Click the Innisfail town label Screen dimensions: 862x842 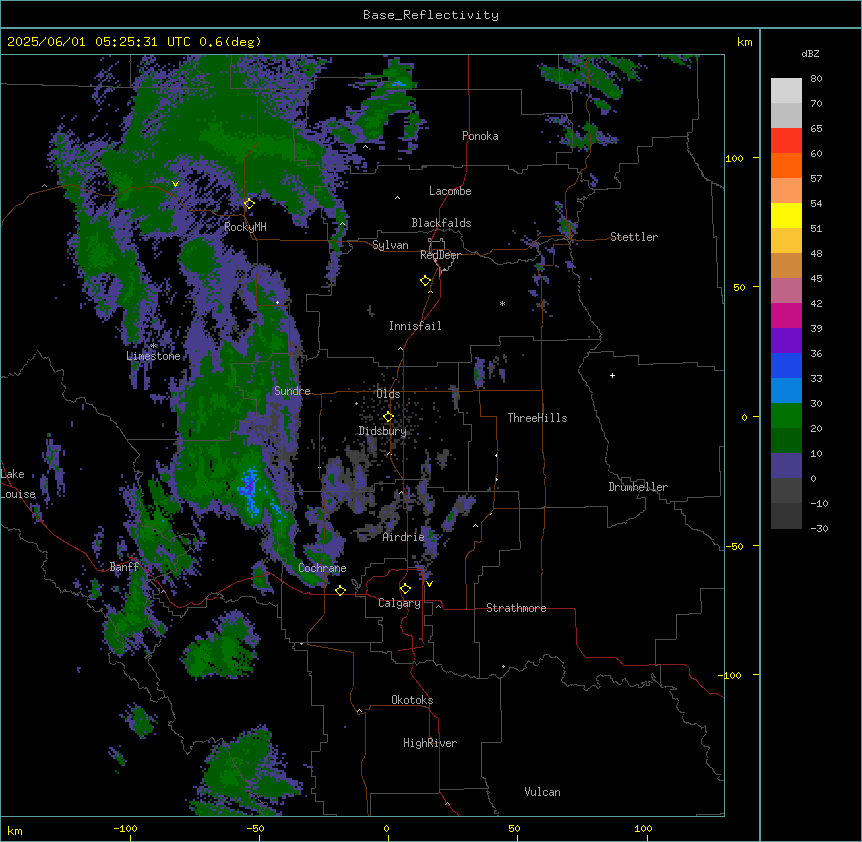pos(415,326)
